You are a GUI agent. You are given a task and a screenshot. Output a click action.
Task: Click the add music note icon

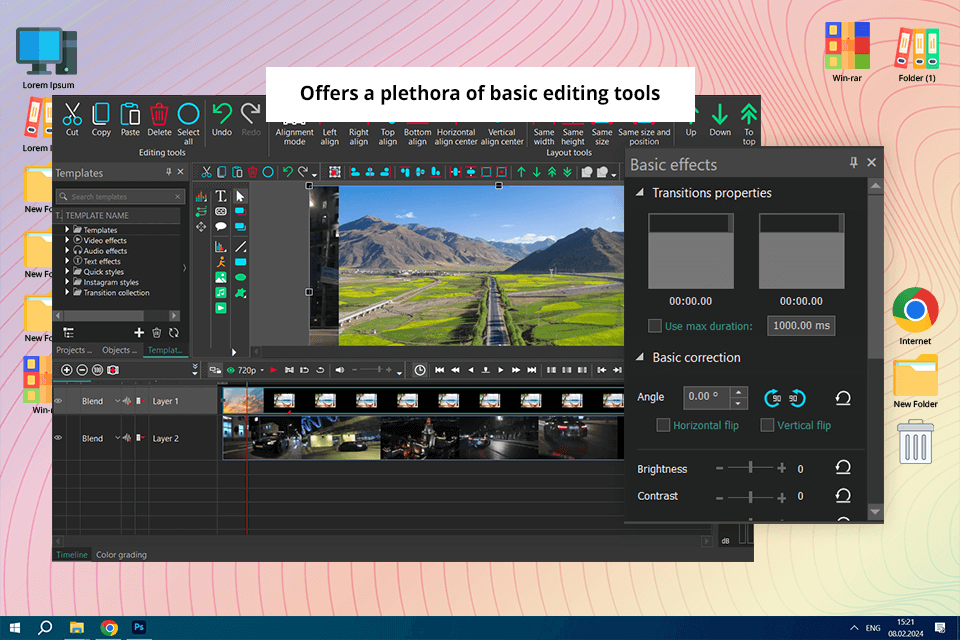(x=221, y=293)
